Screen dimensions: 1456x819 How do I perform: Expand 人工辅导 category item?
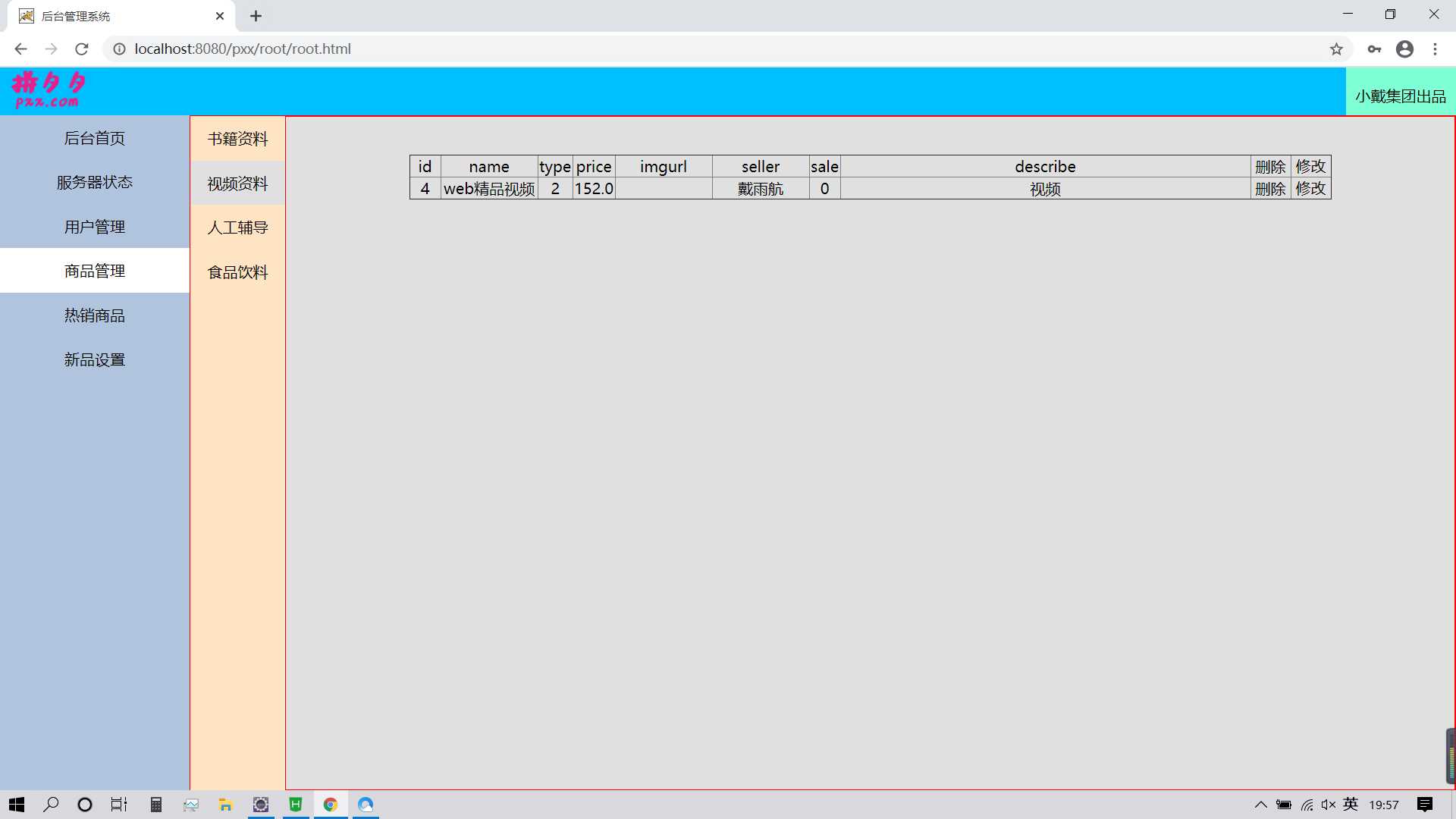point(237,227)
